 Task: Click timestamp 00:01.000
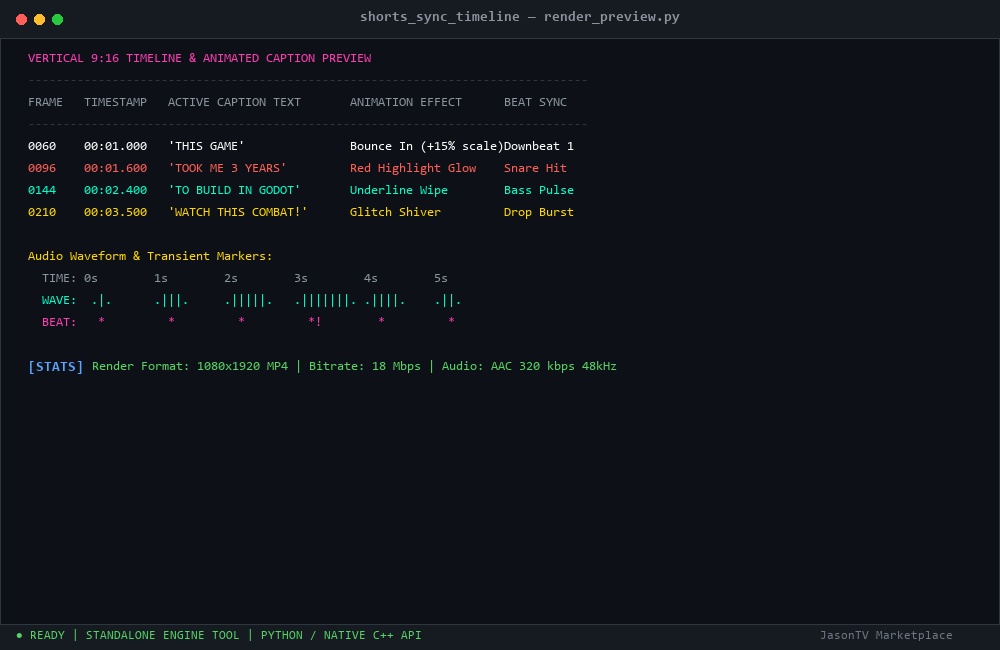pos(115,146)
